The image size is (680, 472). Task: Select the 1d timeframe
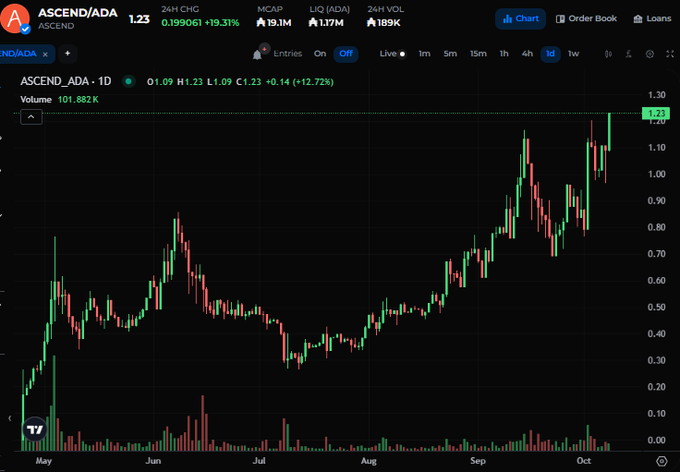coord(550,54)
